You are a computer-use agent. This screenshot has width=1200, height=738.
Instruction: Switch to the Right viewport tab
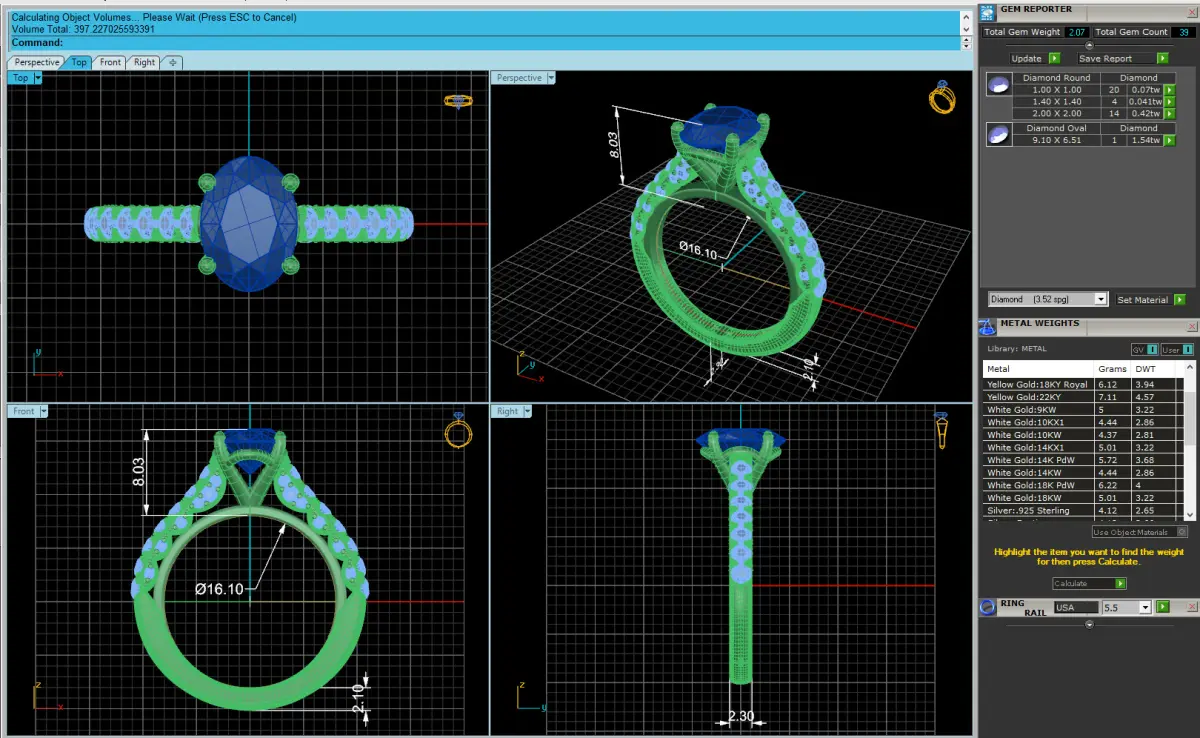[144, 62]
